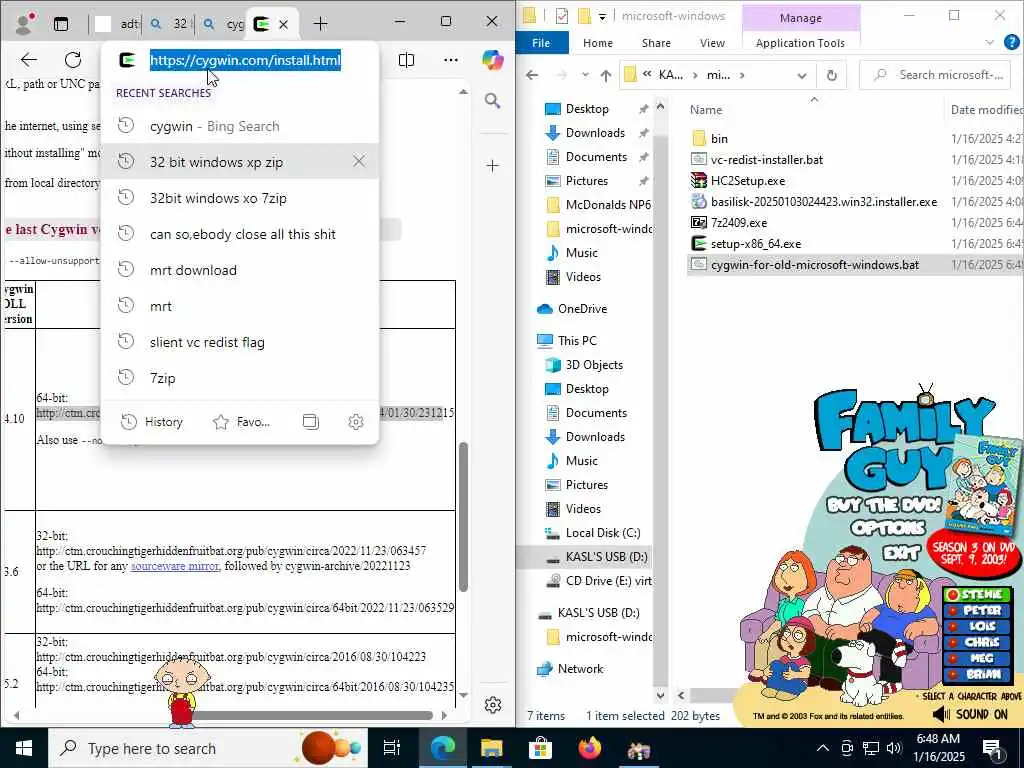The height and width of the screenshot is (768, 1024).
Task: Open Edge split screen icon
Action: 406,60
